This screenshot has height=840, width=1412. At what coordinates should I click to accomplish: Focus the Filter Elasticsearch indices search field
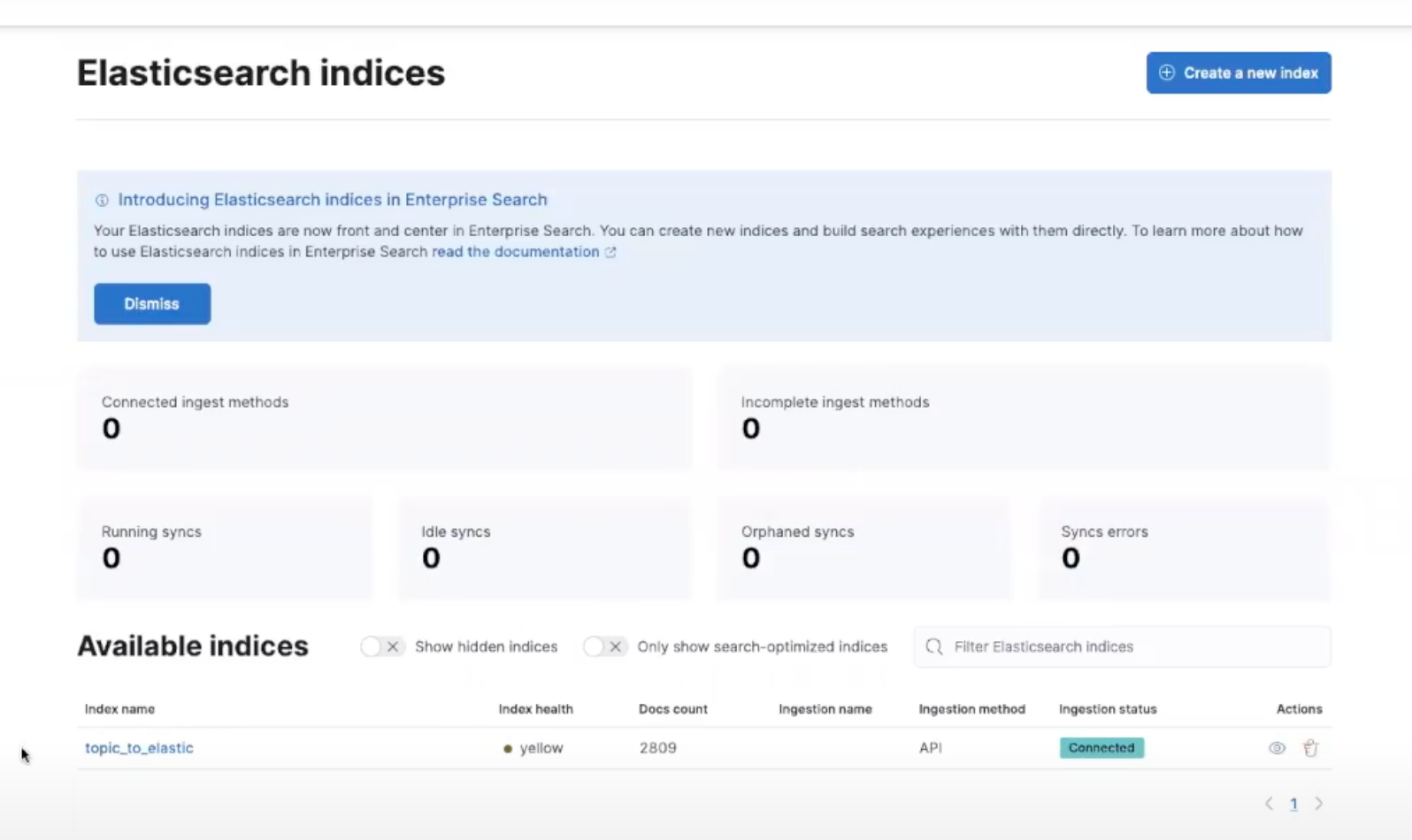1122,646
